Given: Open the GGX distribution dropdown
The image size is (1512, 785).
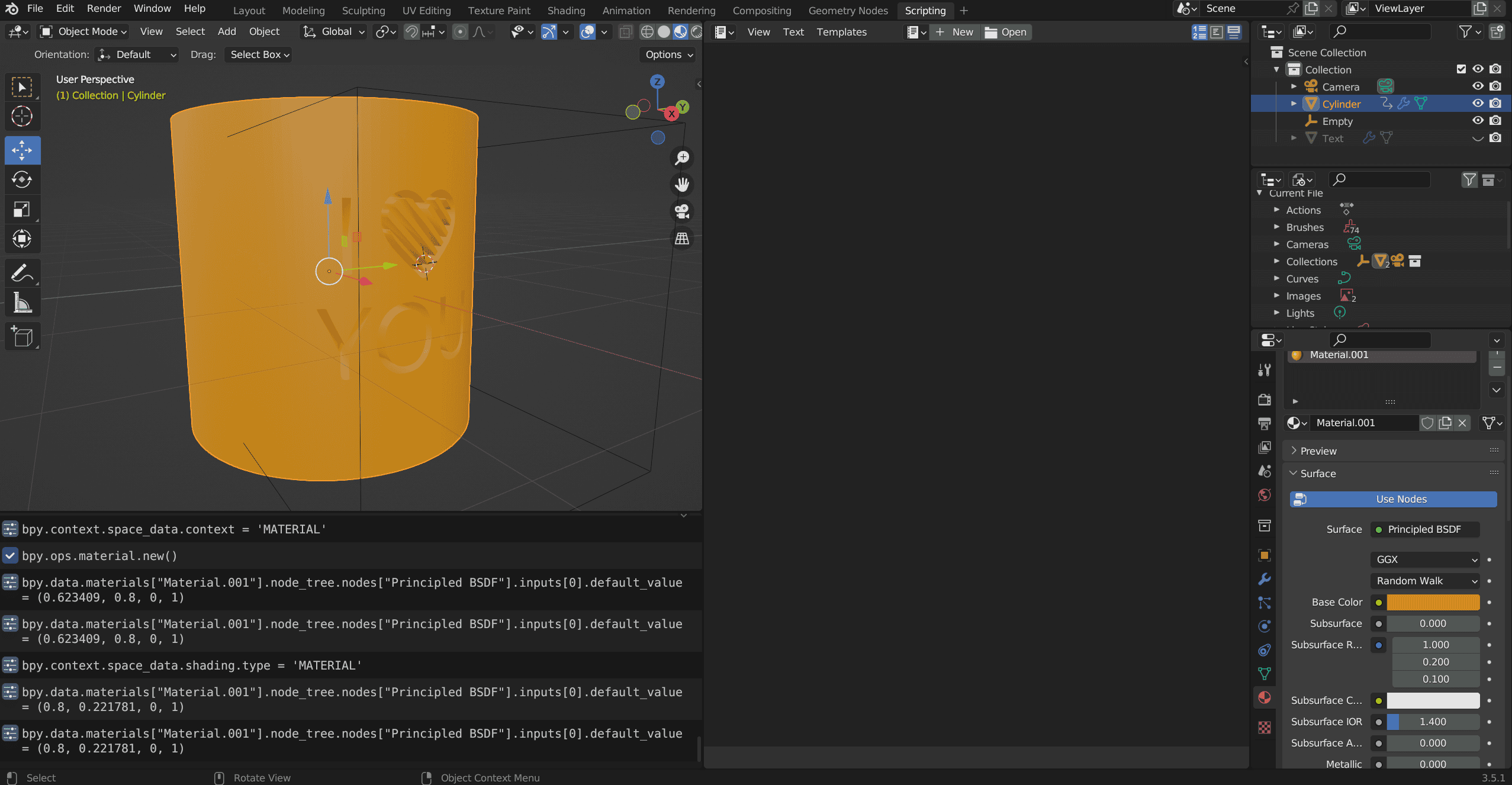Looking at the screenshot, I should [1424, 559].
